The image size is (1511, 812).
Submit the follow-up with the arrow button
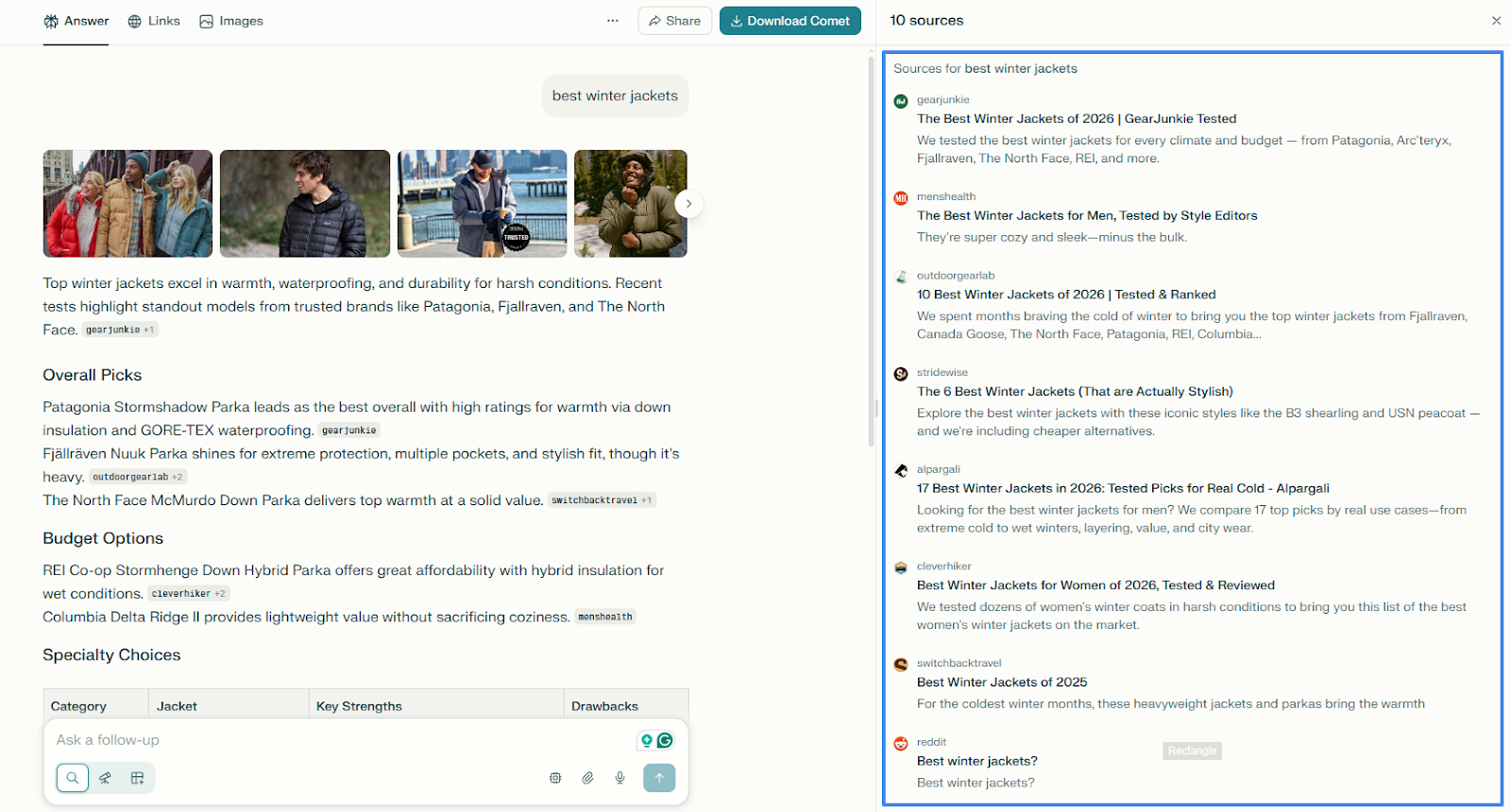click(659, 778)
